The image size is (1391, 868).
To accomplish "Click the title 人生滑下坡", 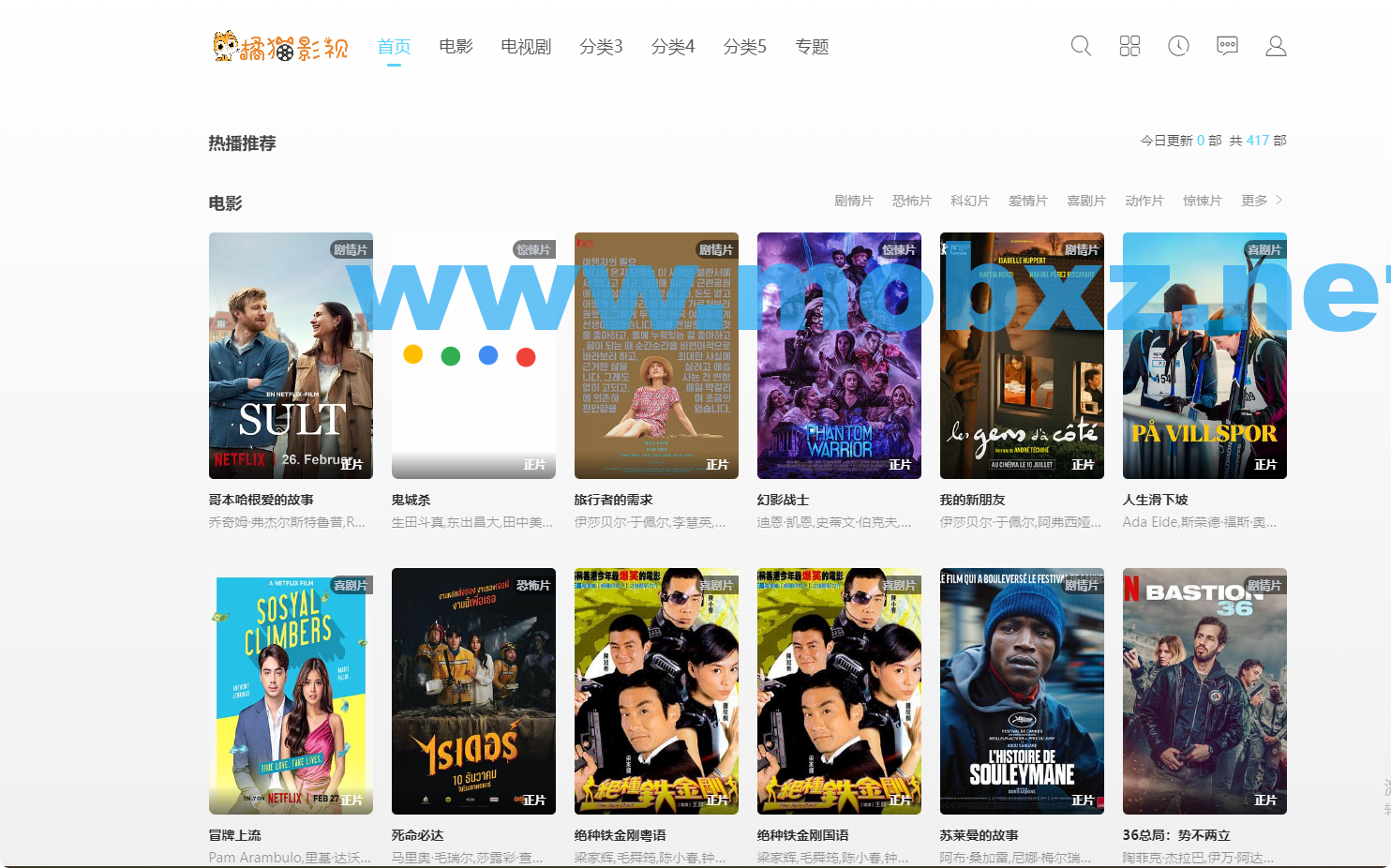I will click(1155, 500).
